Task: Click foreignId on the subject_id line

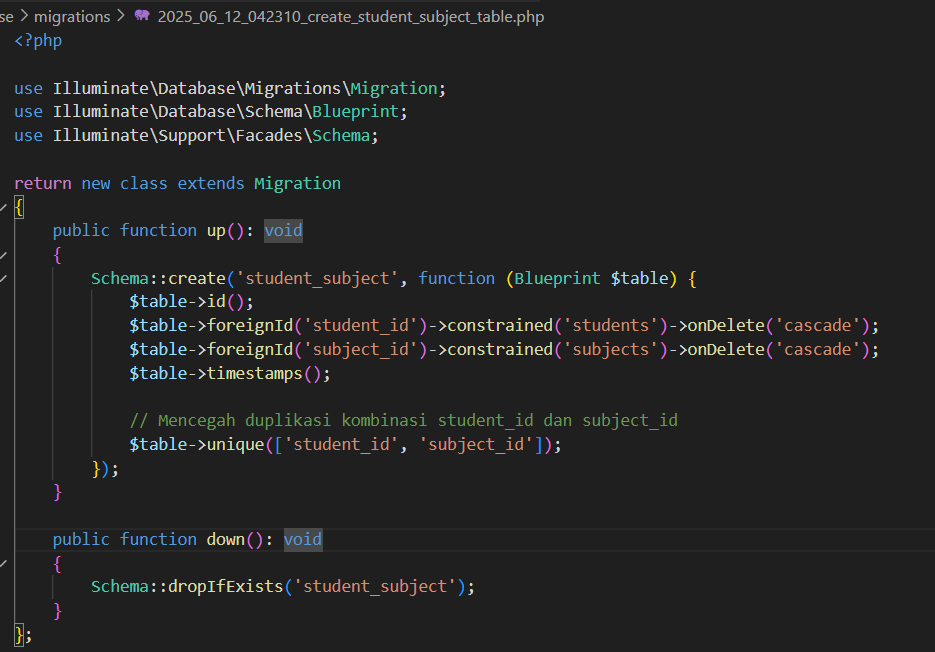Action: click(x=249, y=350)
